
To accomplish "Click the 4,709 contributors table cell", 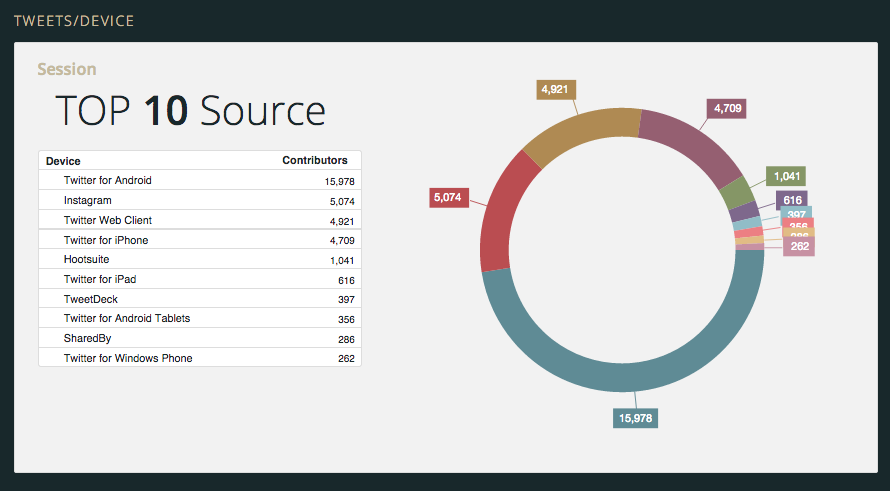I will (342, 241).
